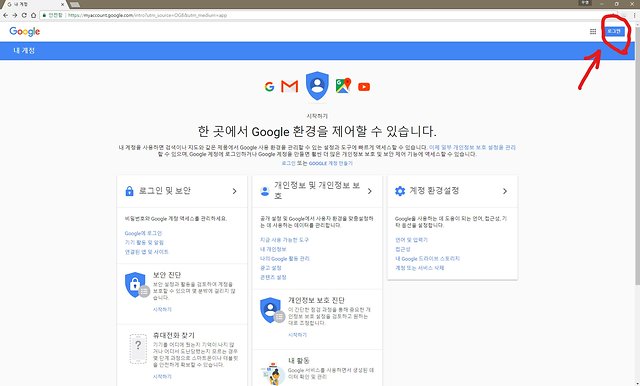Click the 개인정보 보호 진단 heading
Screen dimensions: 640x386
pos(316,300)
